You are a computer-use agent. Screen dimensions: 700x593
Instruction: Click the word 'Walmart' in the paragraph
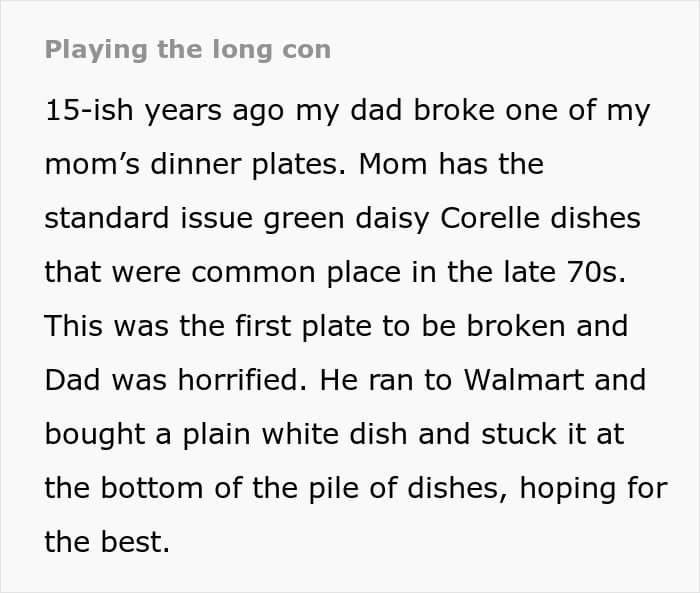(x=524, y=380)
